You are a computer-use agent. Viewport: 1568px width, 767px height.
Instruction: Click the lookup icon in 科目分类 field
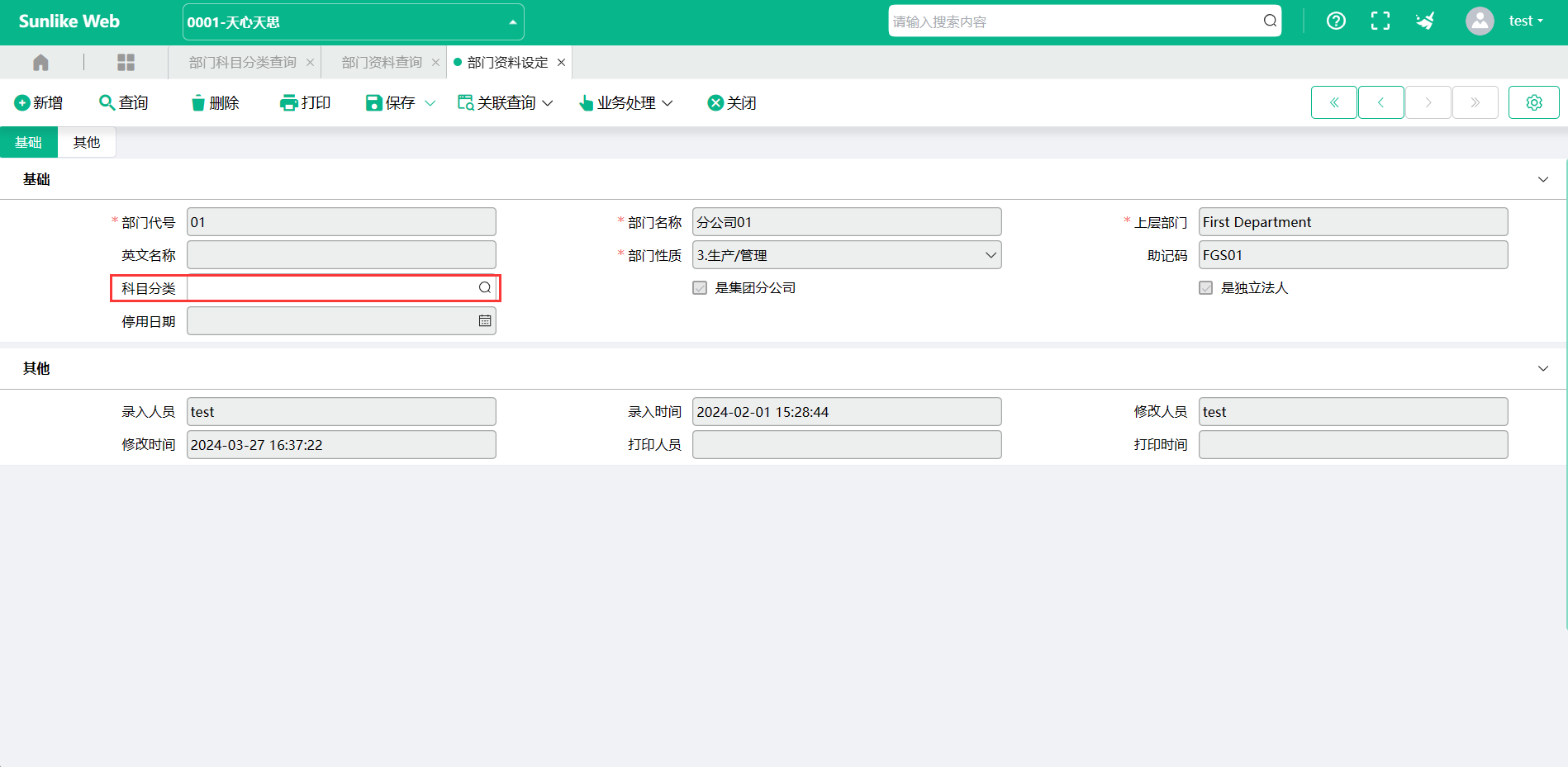click(x=485, y=287)
